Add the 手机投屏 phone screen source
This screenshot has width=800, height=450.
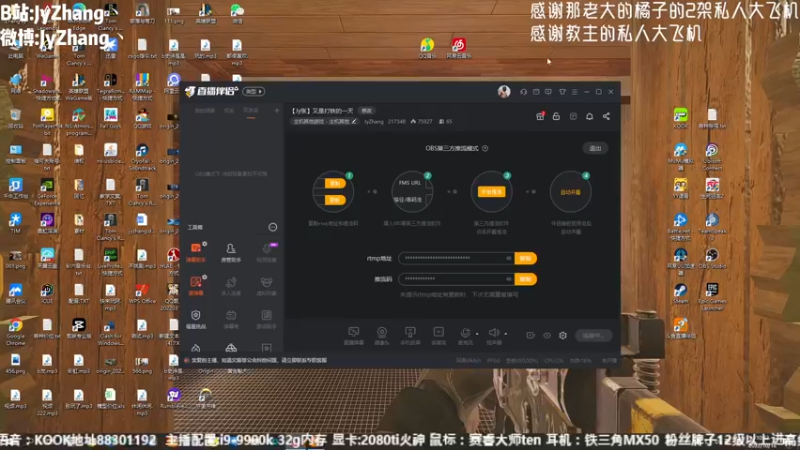(x=410, y=336)
